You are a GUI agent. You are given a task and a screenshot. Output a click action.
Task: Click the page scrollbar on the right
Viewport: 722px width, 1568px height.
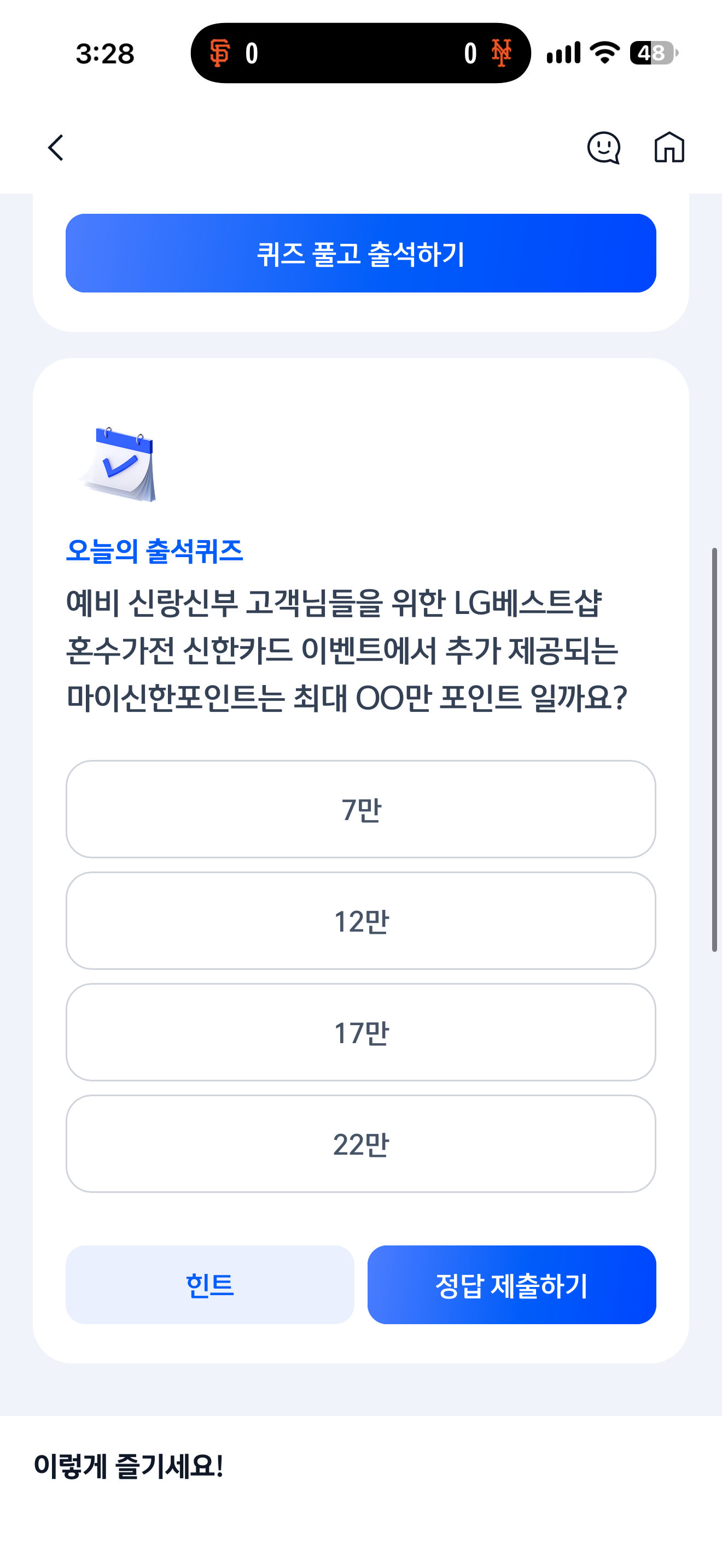click(x=715, y=750)
